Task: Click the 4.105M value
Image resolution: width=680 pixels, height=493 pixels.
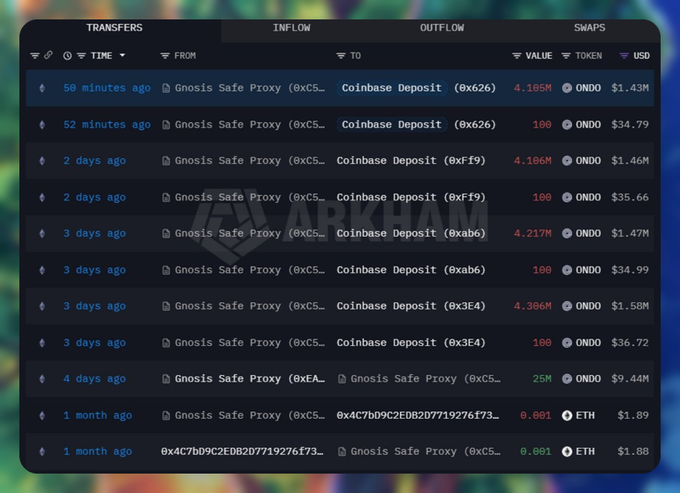Action: [x=533, y=88]
